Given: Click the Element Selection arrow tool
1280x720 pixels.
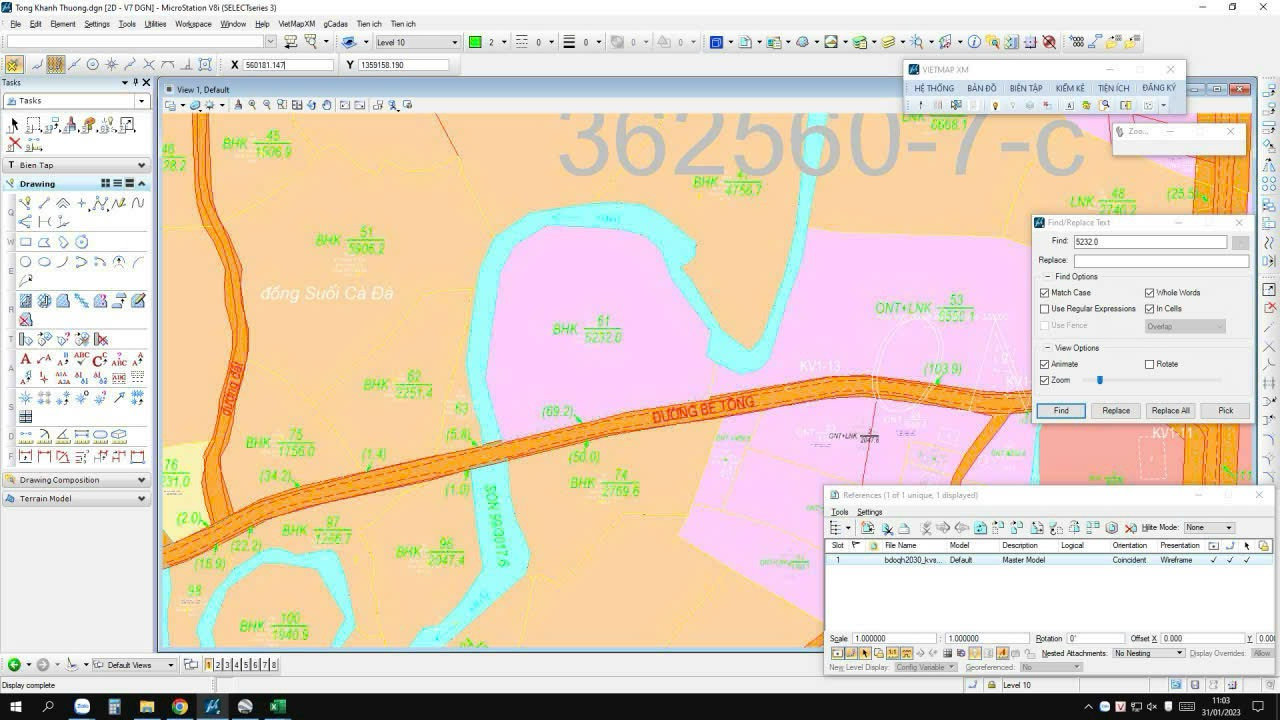Looking at the screenshot, I should click(x=14, y=125).
